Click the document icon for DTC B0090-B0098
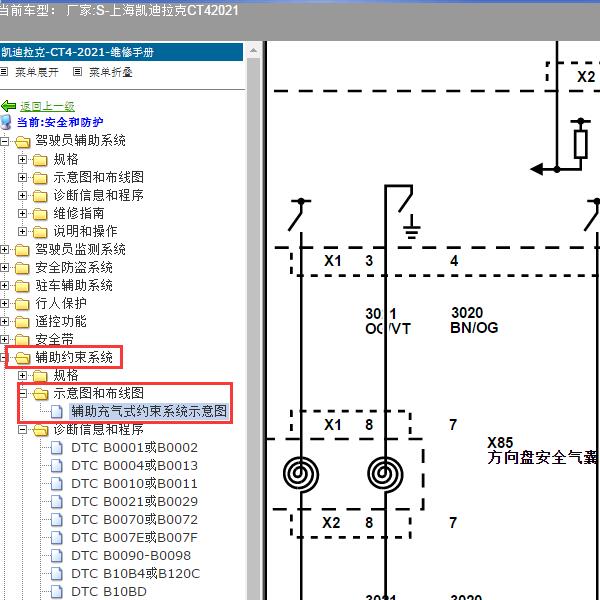 pyautogui.click(x=57, y=555)
